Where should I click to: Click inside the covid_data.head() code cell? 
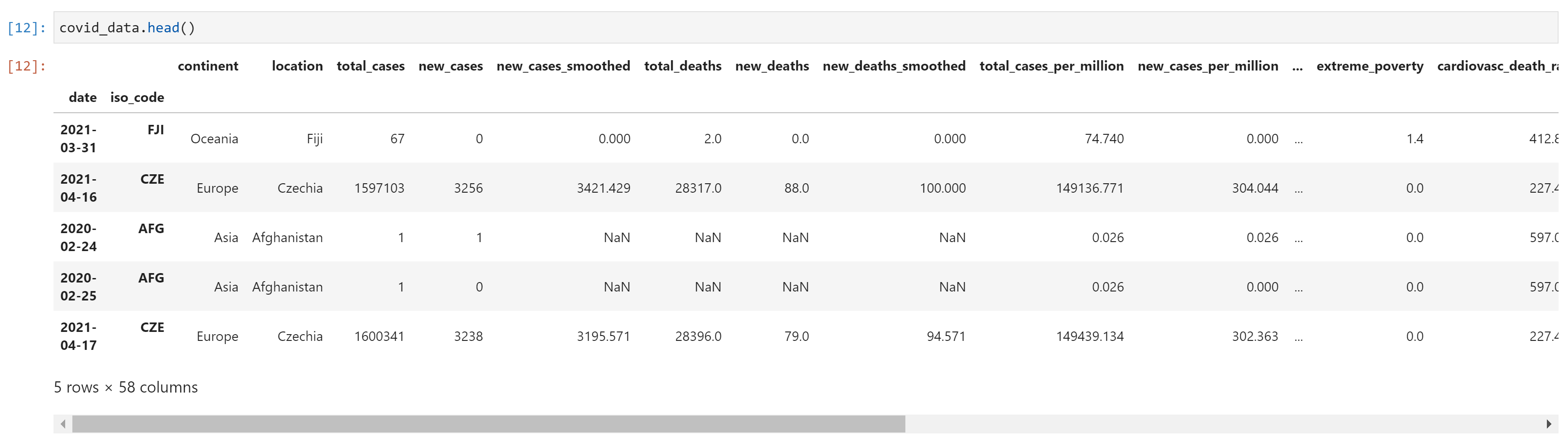tap(128, 27)
